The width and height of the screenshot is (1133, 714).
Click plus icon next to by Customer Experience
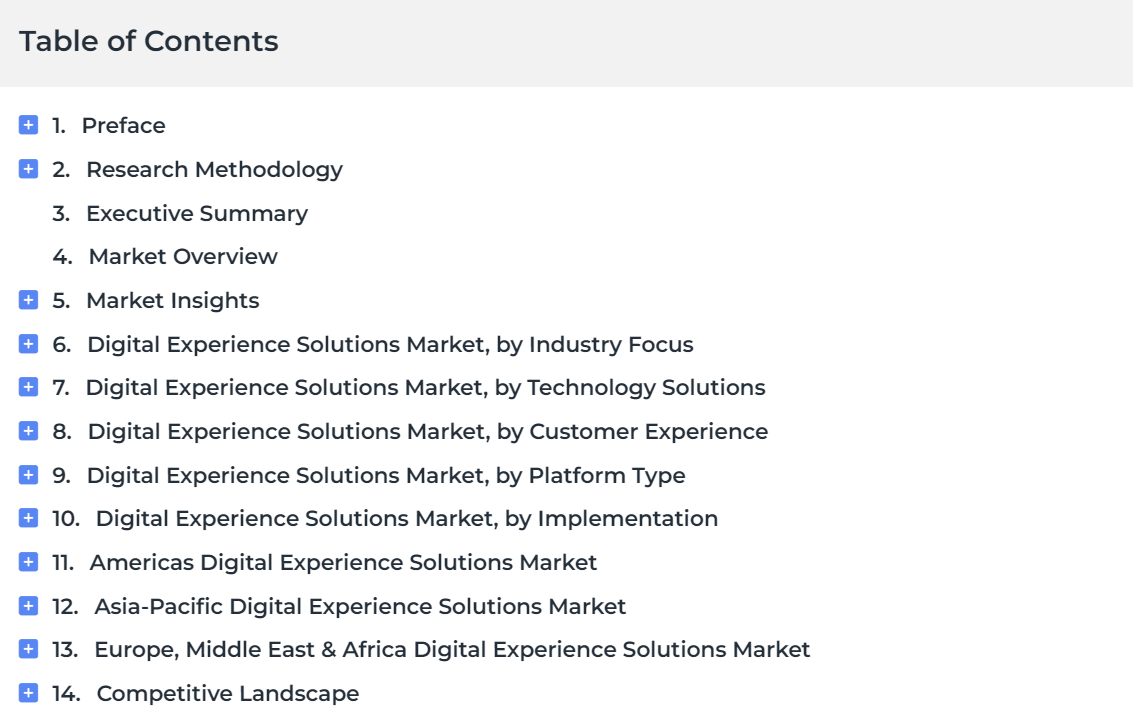click(28, 431)
